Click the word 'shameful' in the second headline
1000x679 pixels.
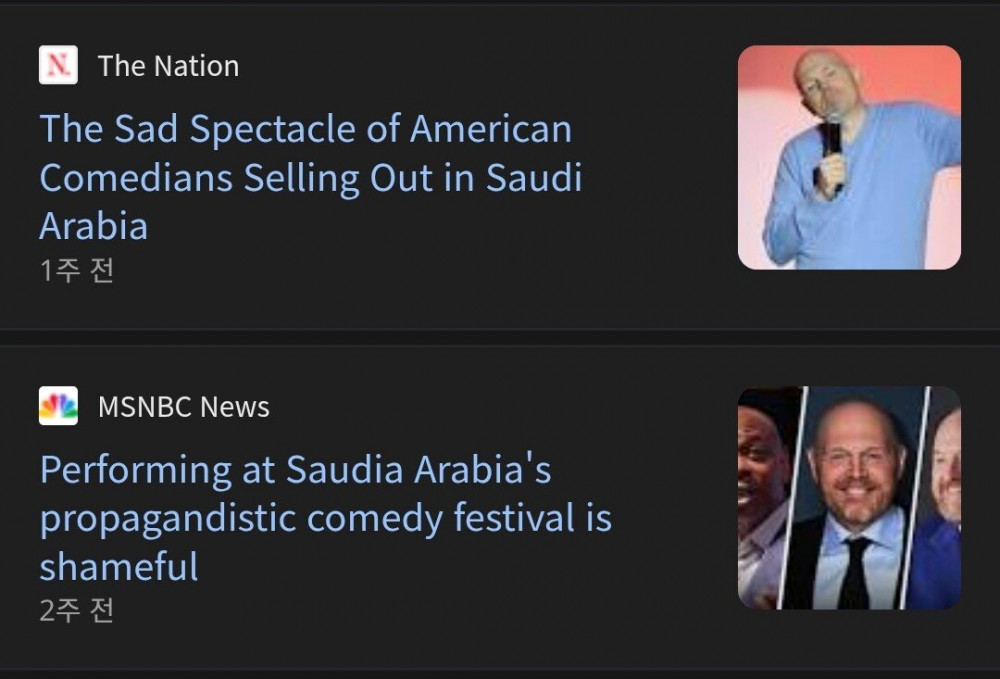point(119,567)
